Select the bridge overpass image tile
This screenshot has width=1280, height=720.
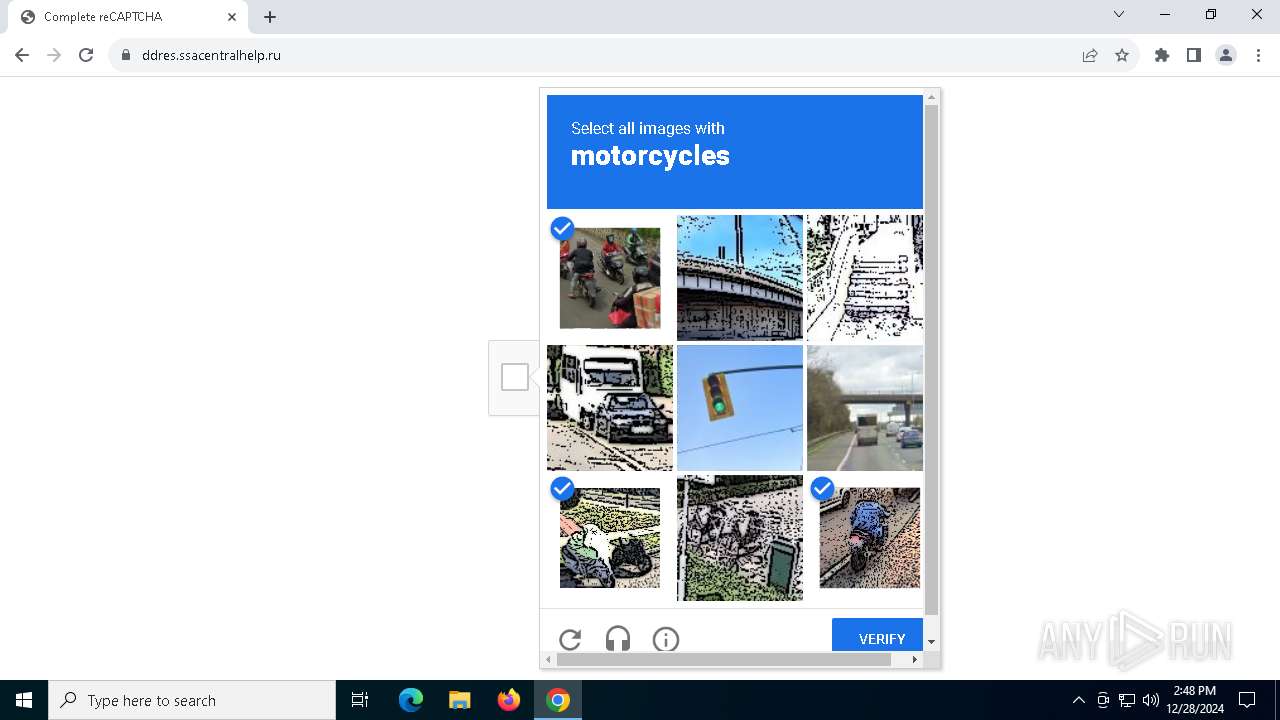(x=740, y=278)
